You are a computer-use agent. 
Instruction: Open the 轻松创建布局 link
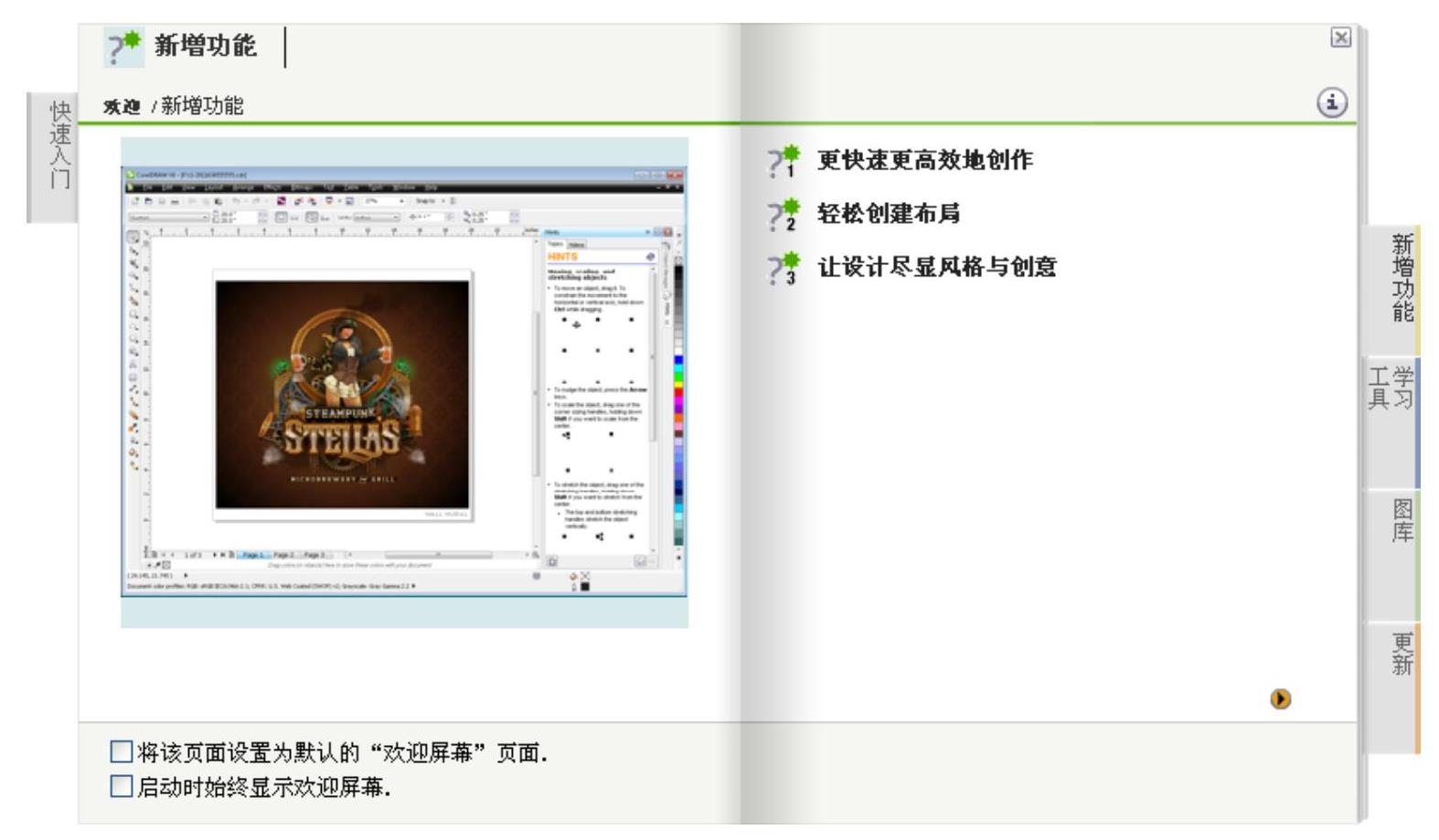pyautogui.click(x=888, y=214)
